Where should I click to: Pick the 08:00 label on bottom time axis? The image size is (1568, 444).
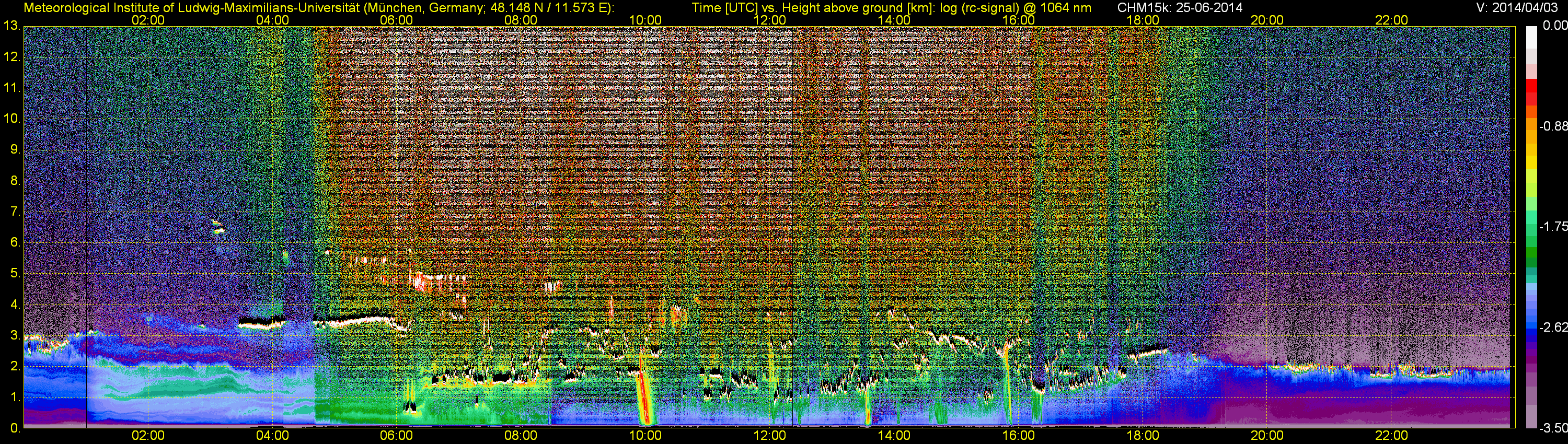521,436
